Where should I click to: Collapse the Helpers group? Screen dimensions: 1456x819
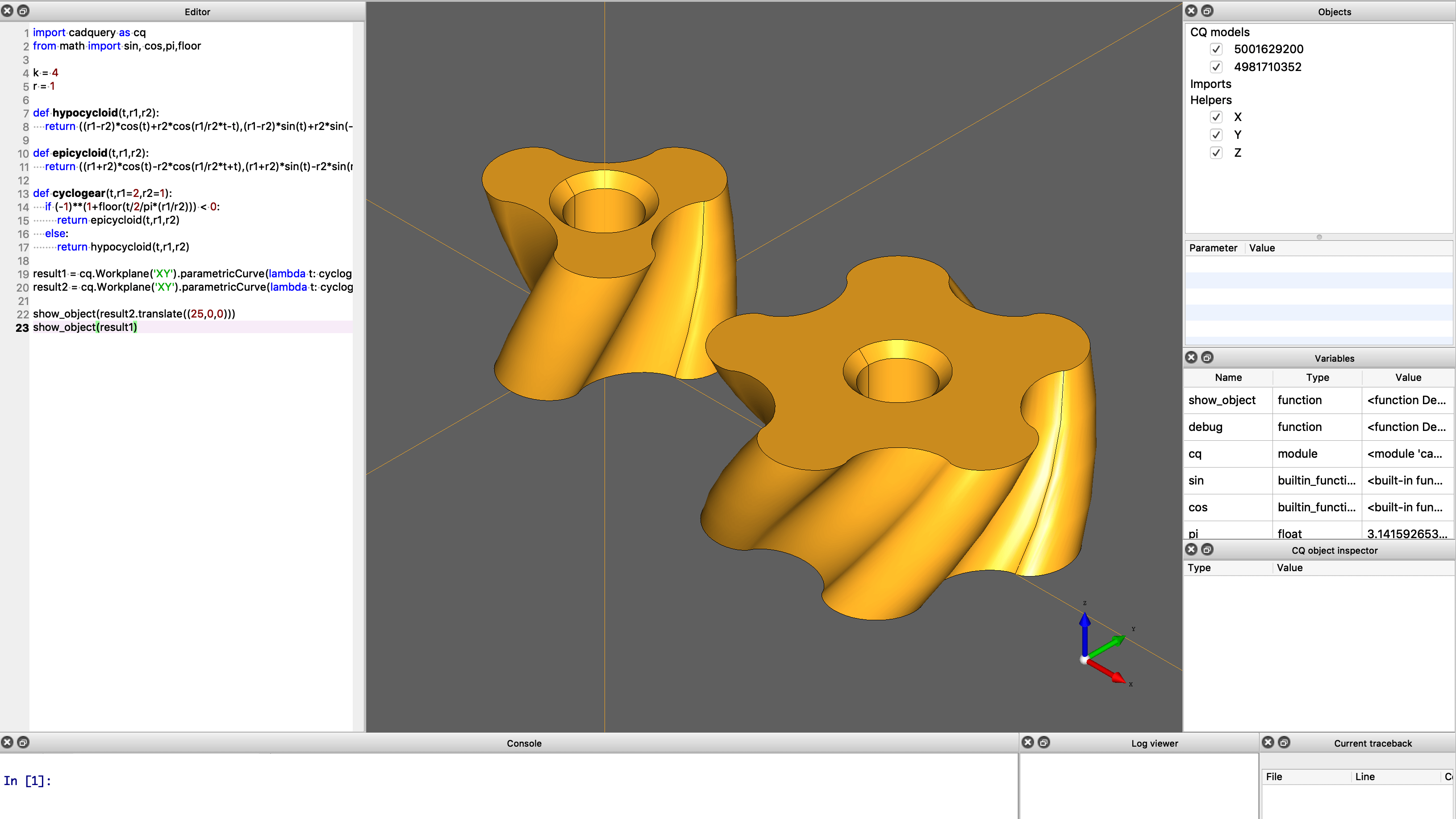1211,100
